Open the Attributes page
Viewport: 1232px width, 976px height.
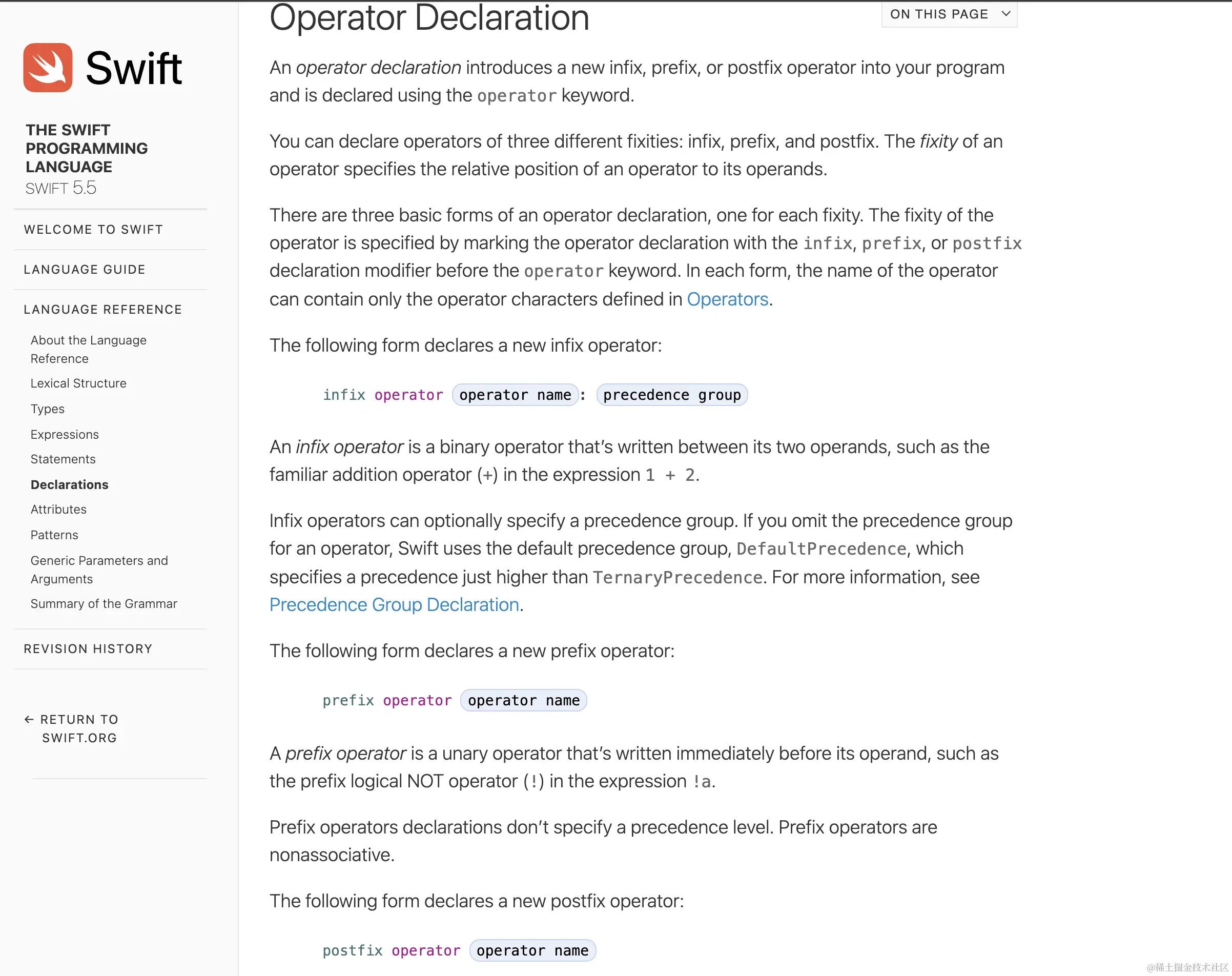point(58,510)
